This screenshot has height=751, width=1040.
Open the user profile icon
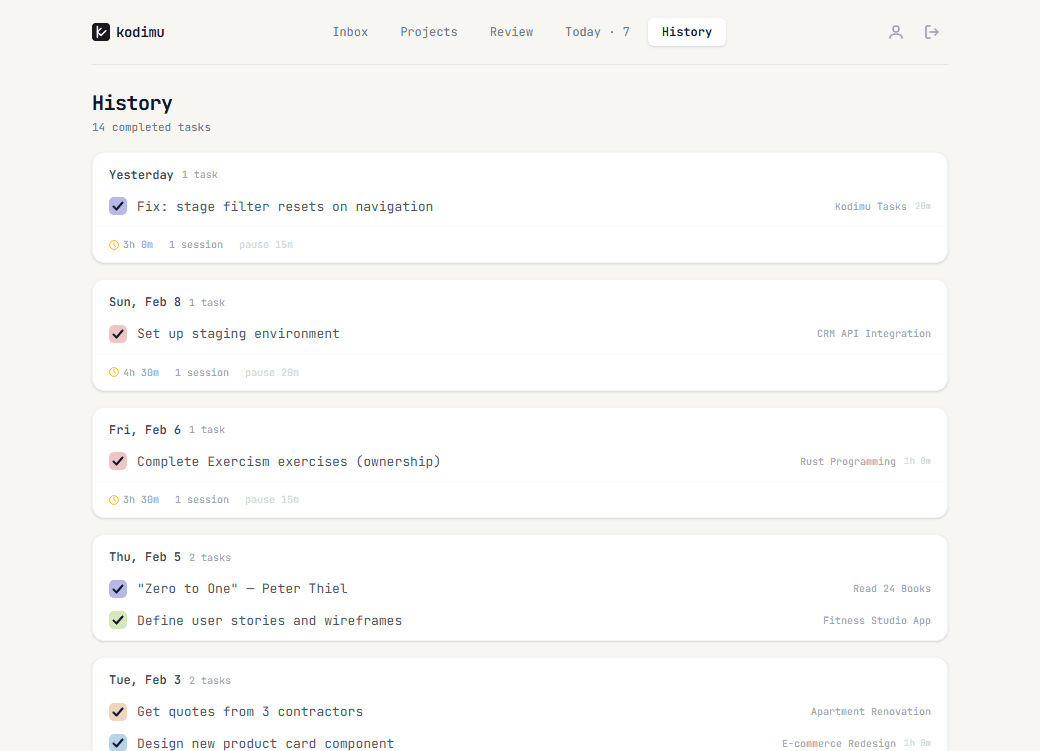(x=896, y=31)
